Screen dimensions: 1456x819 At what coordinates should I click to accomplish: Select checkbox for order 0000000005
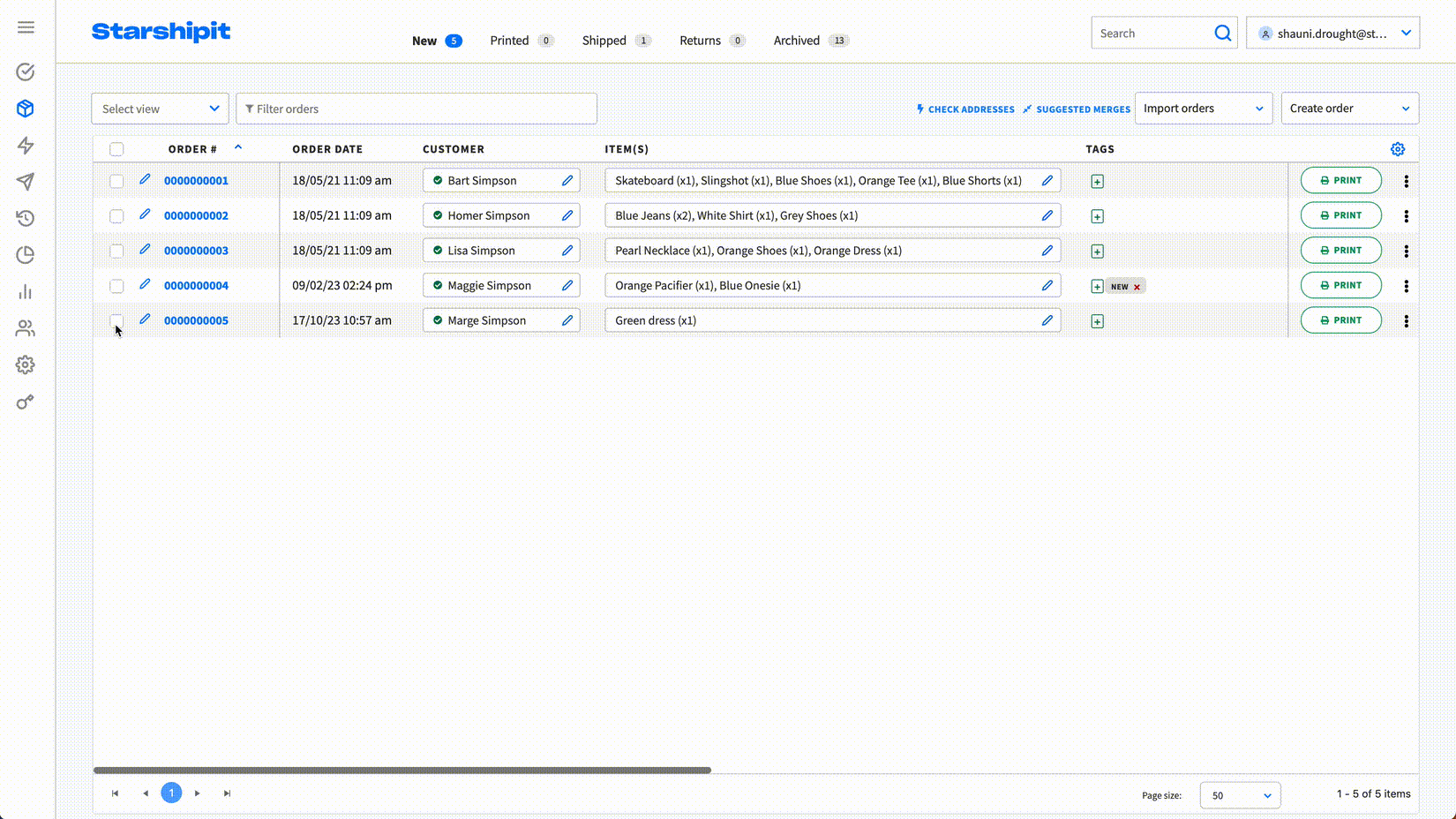pyautogui.click(x=116, y=320)
